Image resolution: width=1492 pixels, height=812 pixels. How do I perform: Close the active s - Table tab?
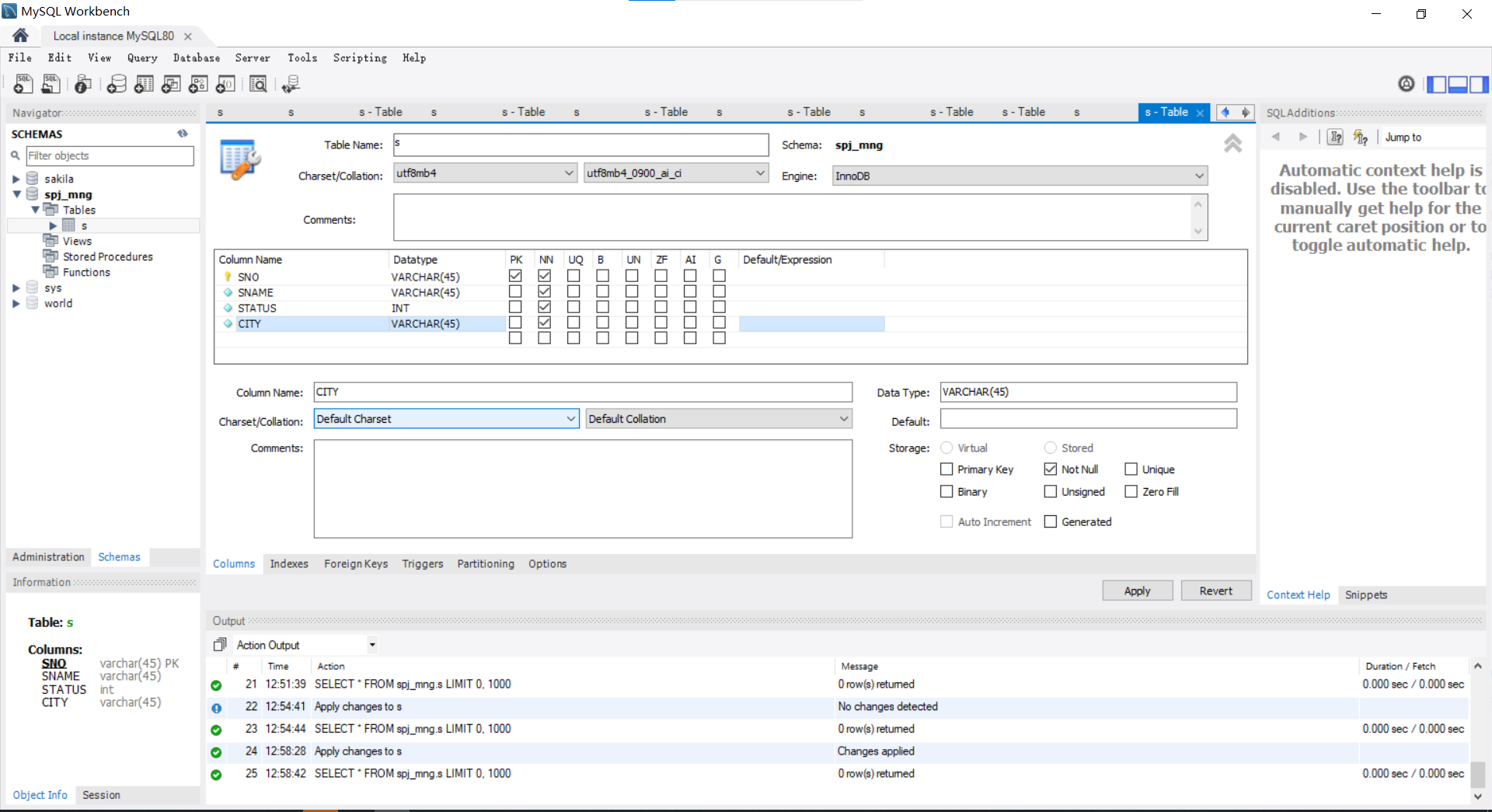click(x=1200, y=113)
